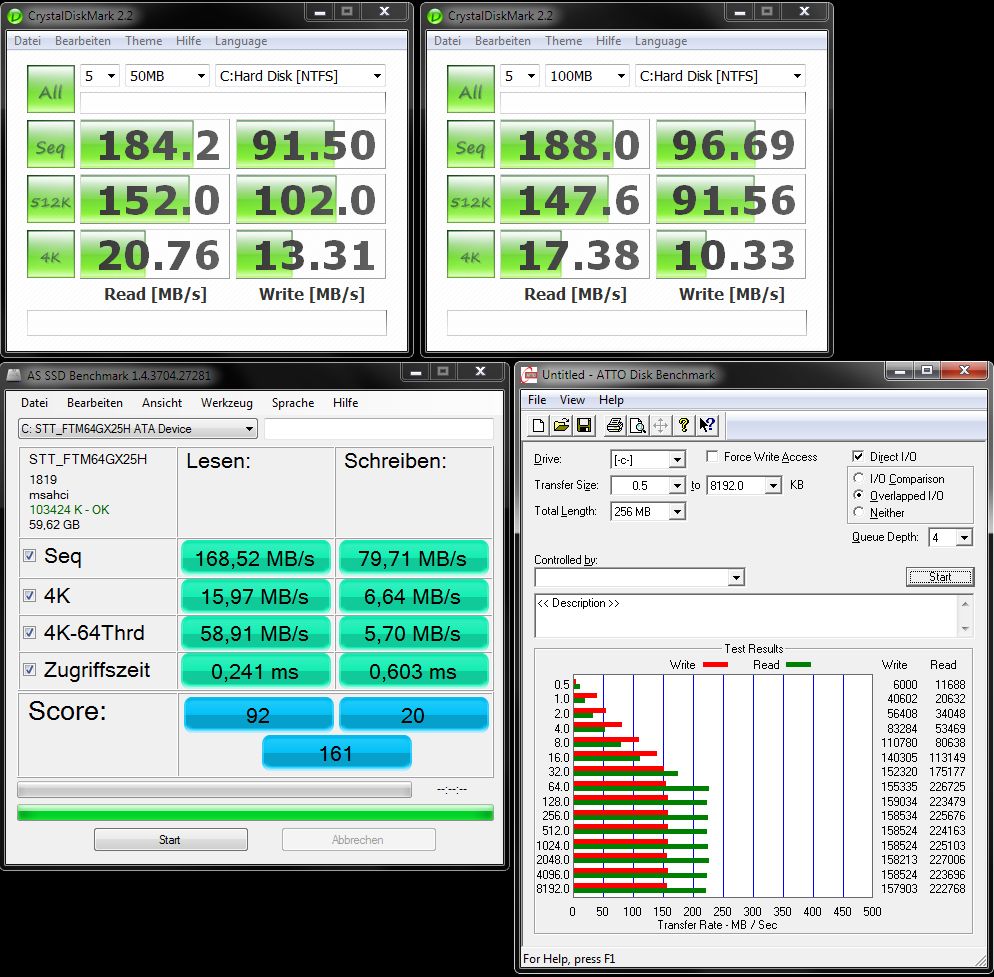
Task: Click the scrollbar of ATTO Description box
Action: coord(965,616)
